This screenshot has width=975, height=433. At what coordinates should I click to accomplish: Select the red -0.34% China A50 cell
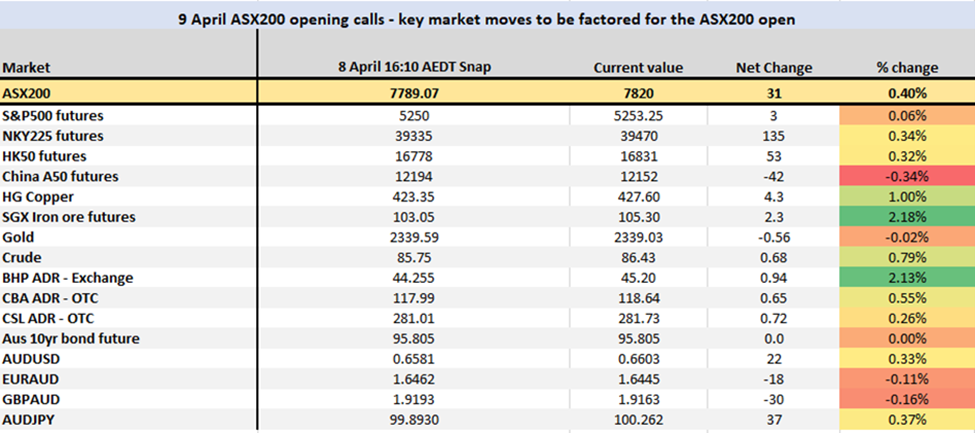[x=906, y=176]
